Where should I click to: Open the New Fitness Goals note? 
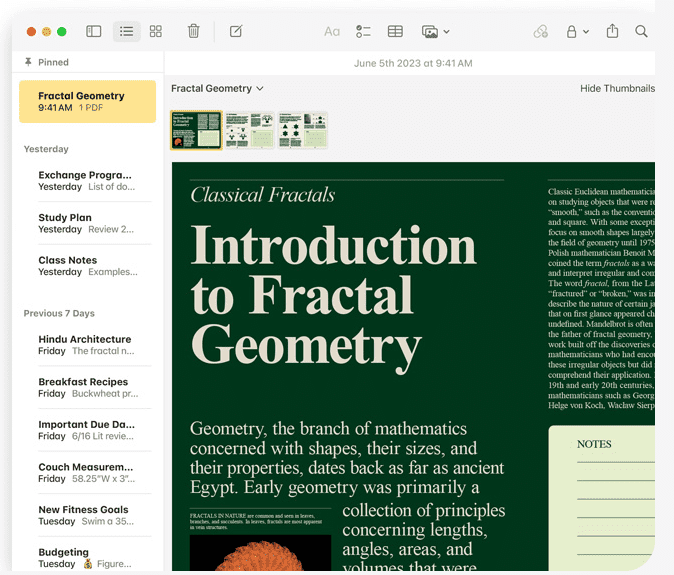(x=87, y=515)
